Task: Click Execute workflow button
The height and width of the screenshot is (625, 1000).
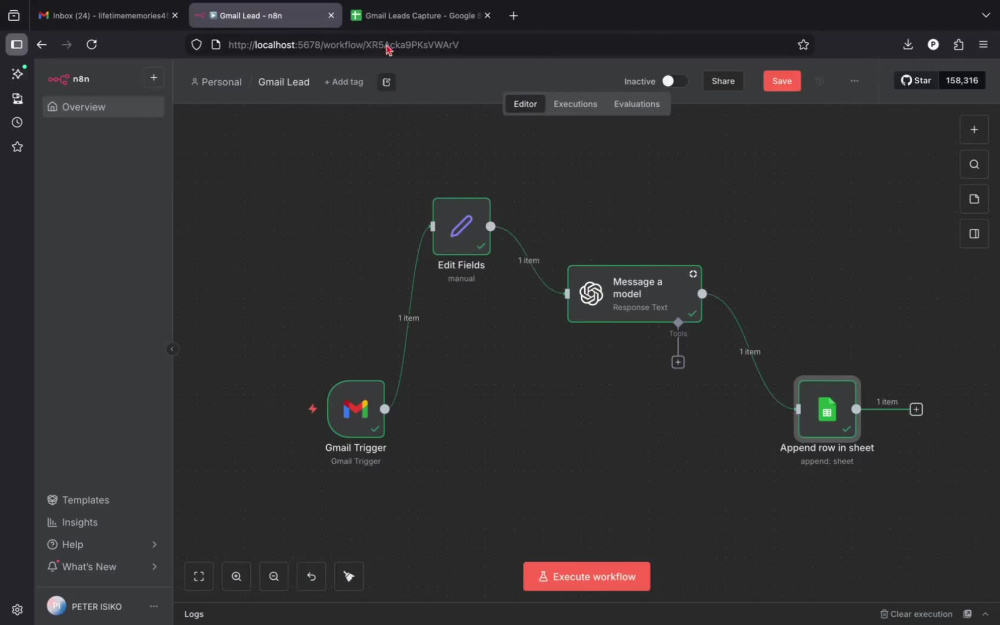Action: coord(587,577)
